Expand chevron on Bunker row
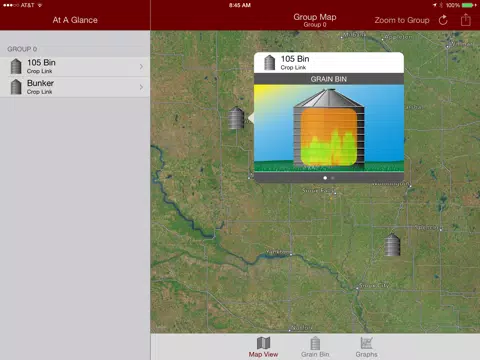This screenshot has height=360, width=480. coord(141,87)
